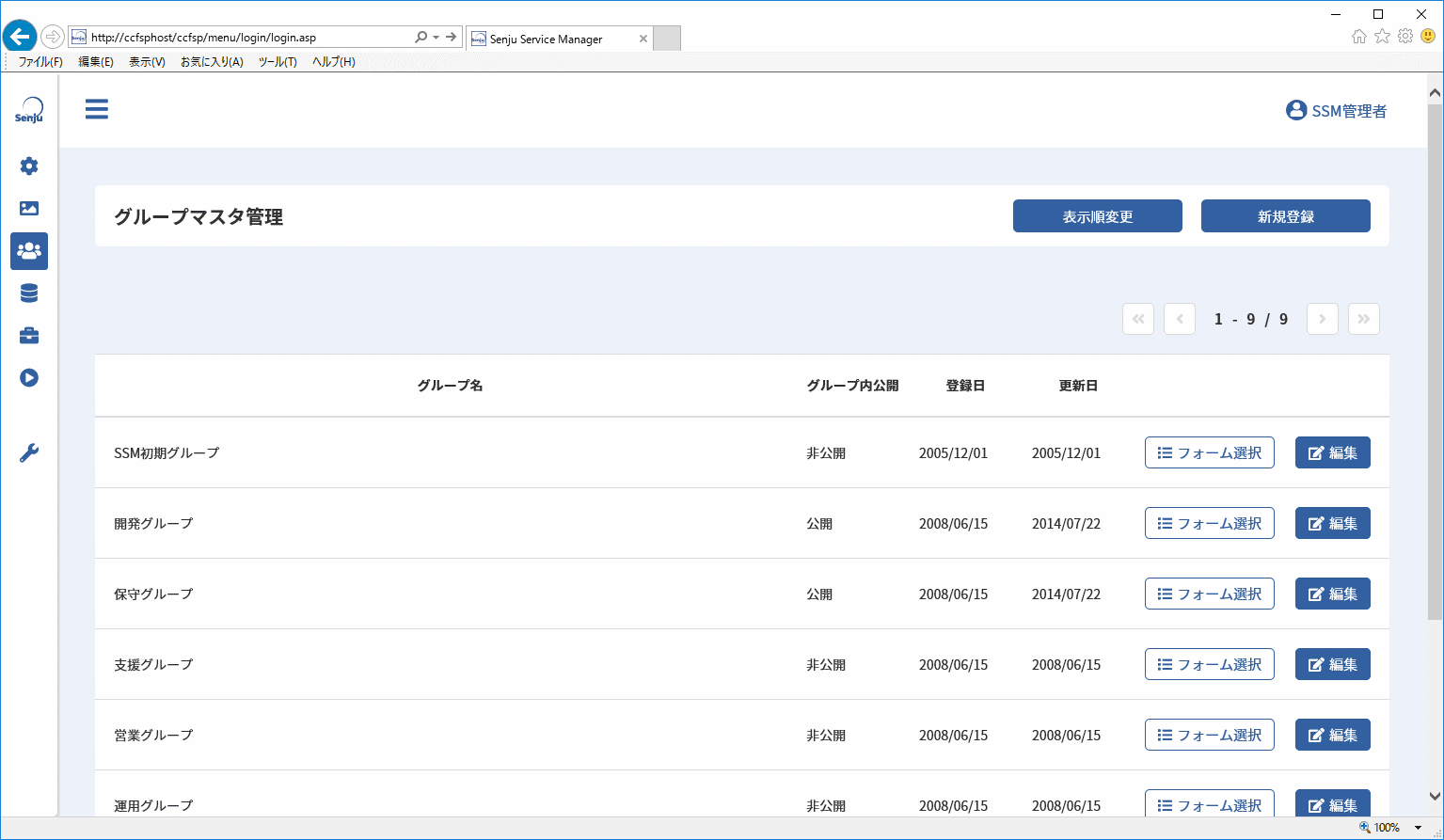Go to the next page of results

point(1323,319)
